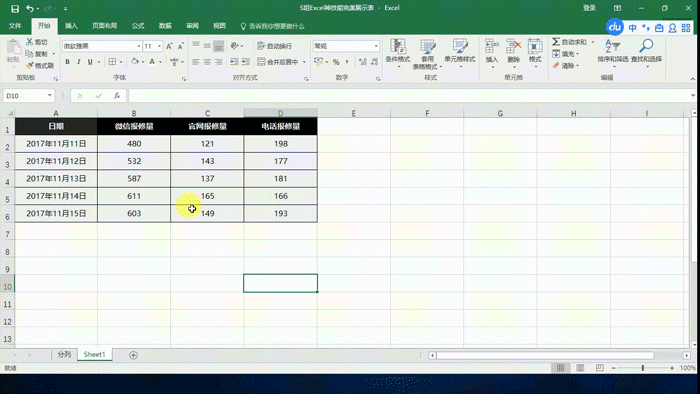Click the Increase Decimal icon
Viewport: 700px width, 394px height.
363,62
